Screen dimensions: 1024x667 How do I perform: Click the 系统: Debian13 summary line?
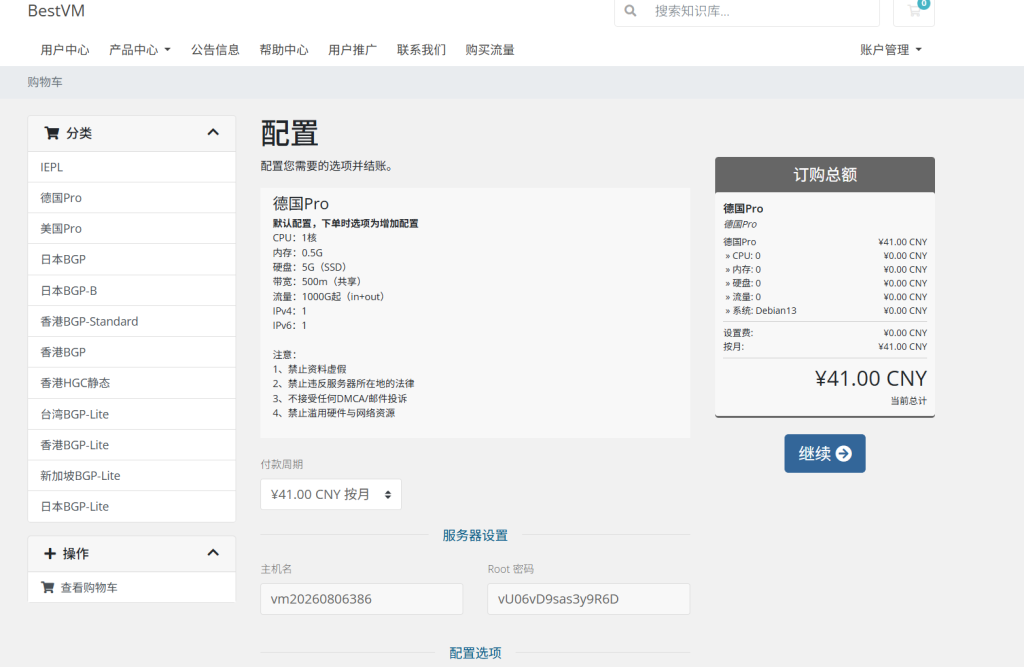[x=825, y=310]
